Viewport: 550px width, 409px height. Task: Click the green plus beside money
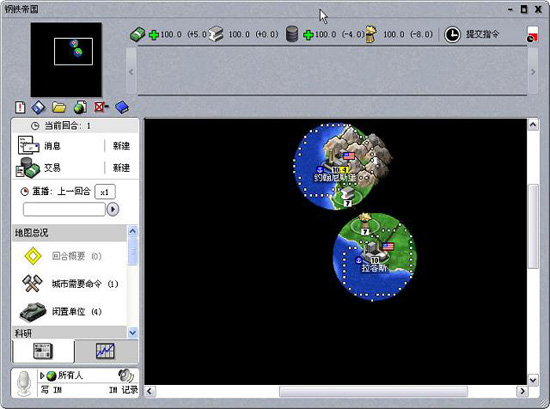pos(154,35)
